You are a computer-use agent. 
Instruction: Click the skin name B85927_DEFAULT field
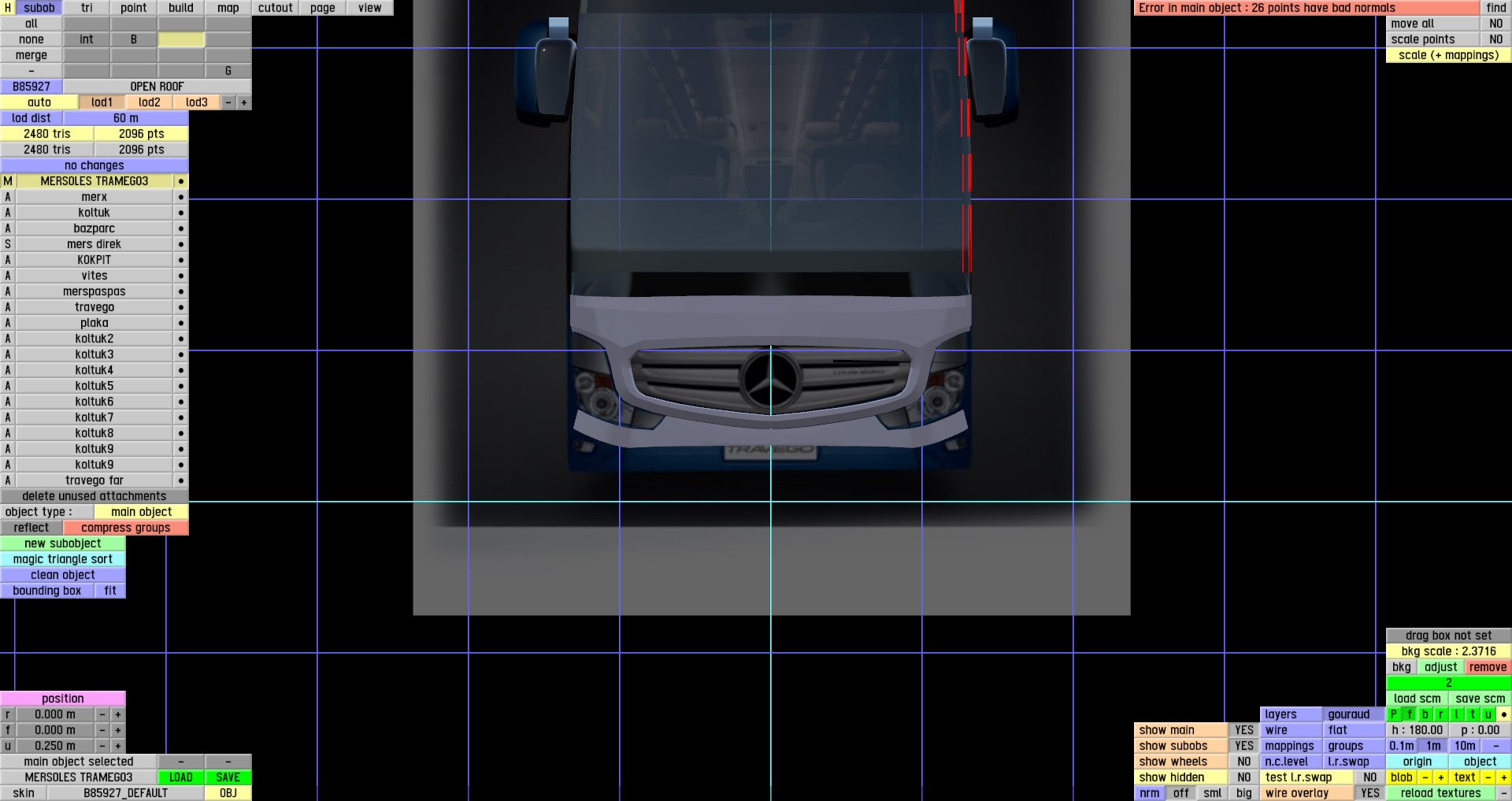[x=126, y=793]
